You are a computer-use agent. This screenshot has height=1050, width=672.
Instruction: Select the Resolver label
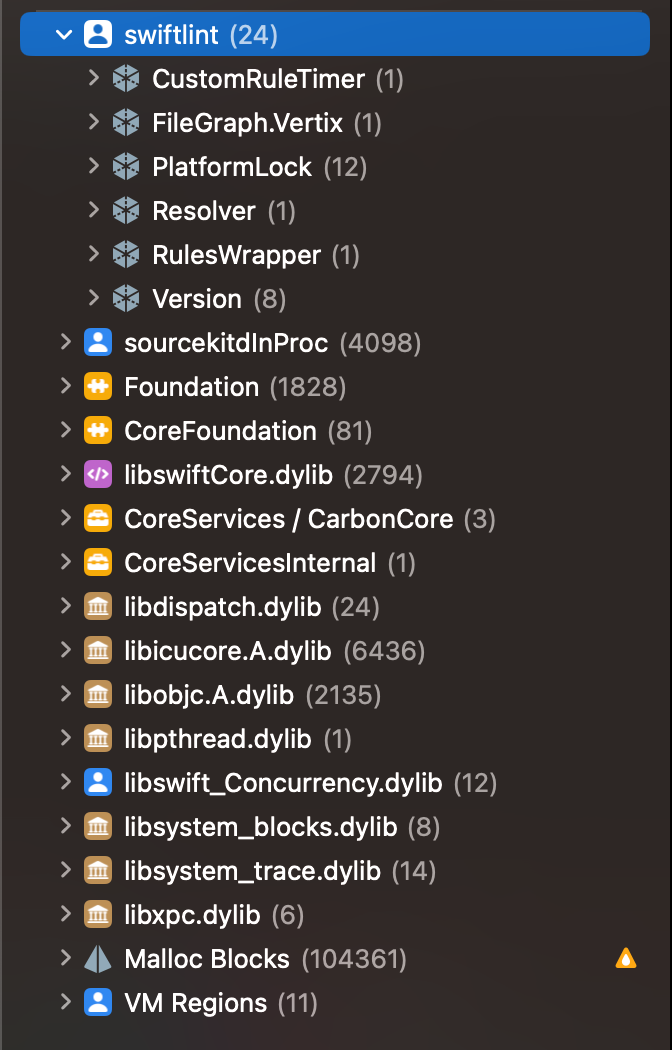click(204, 211)
